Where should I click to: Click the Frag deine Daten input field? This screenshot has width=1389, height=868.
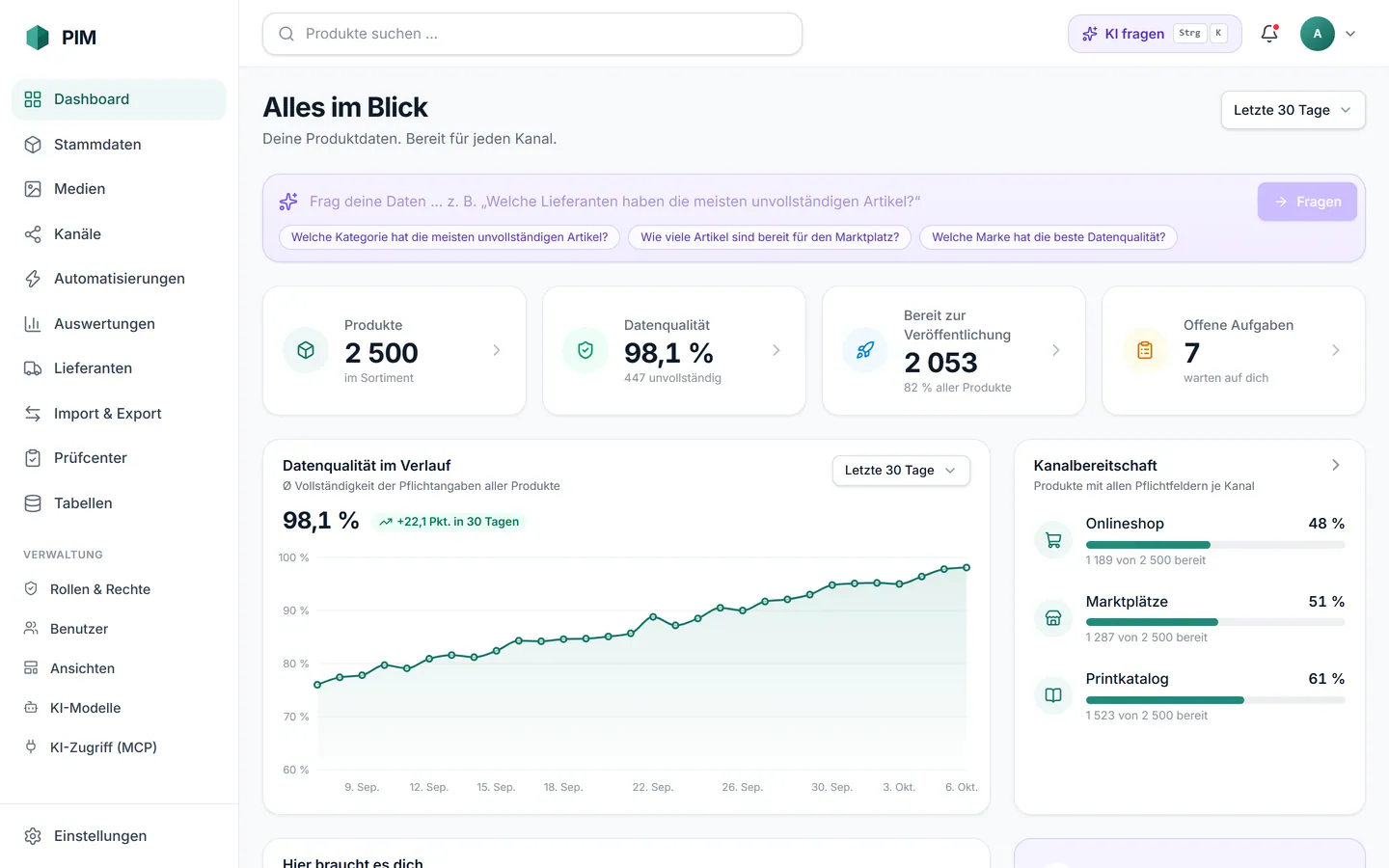(776, 202)
